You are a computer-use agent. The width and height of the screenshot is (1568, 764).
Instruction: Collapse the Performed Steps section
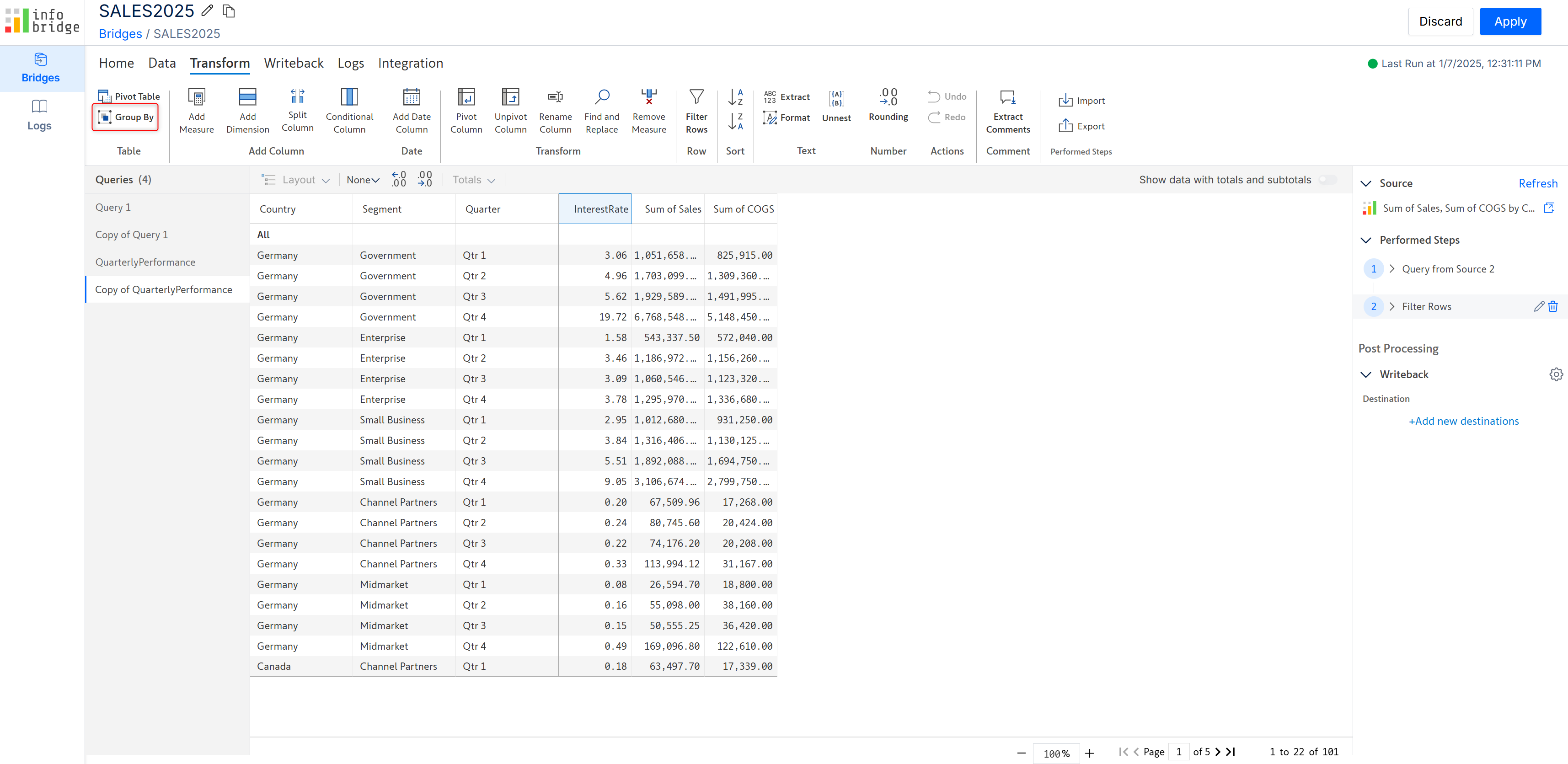tap(1366, 240)
